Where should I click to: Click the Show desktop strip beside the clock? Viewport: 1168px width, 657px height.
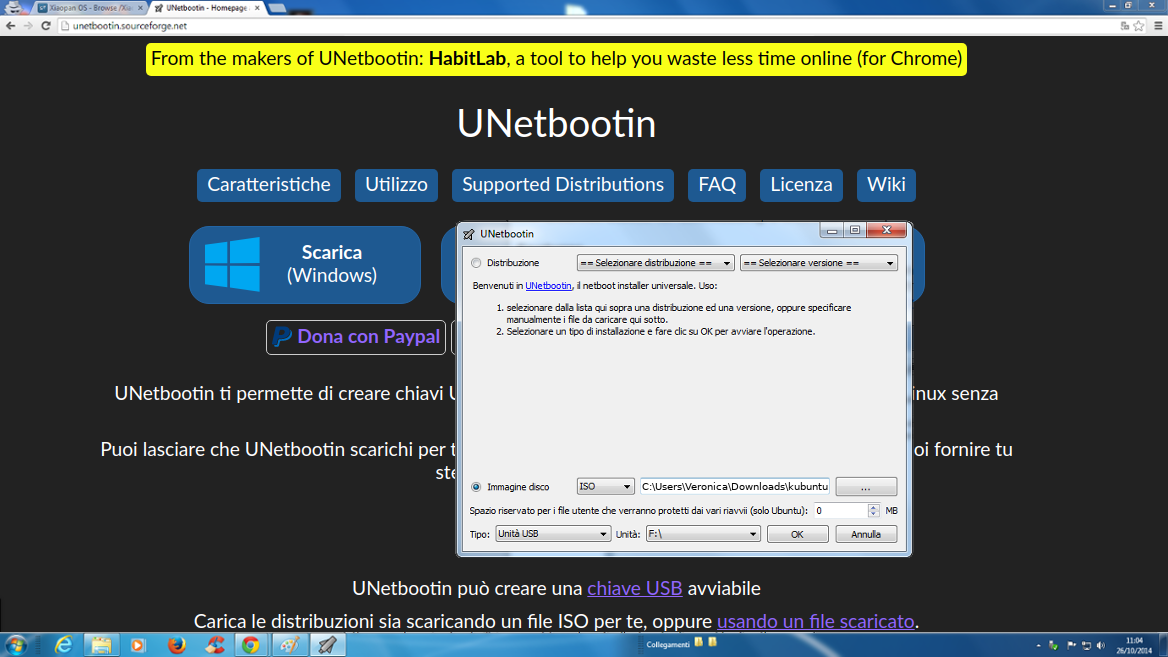pos(1163,645)
